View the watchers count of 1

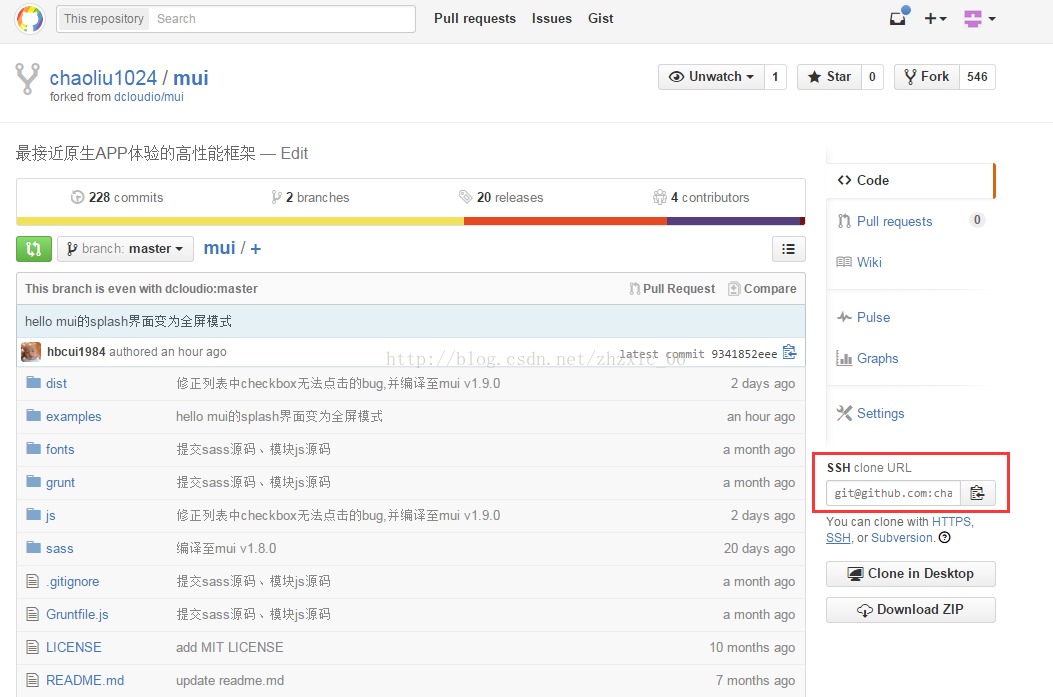click(x=775, y=77)
